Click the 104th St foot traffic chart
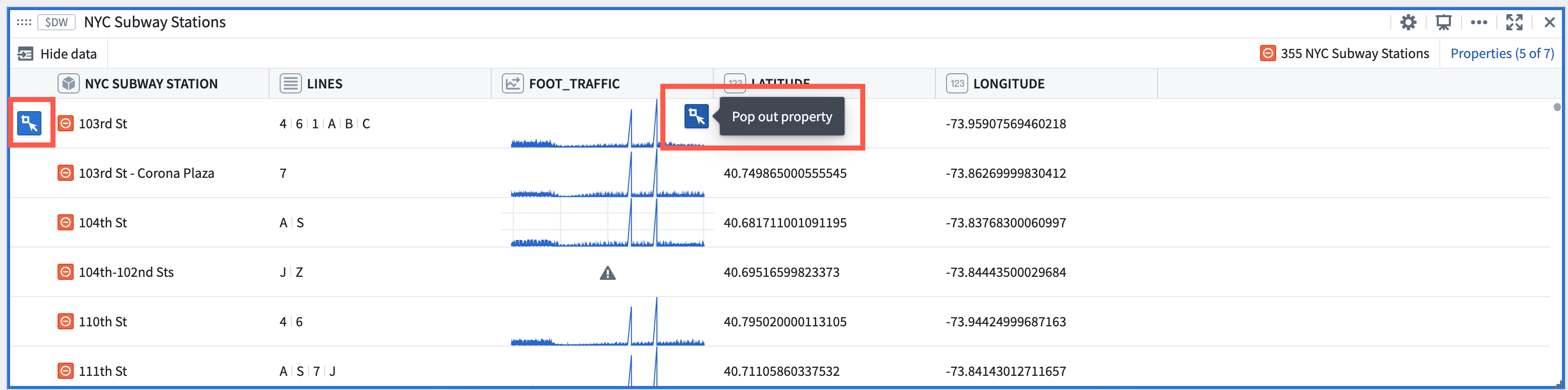This screenshot has height=390, width=1568. (x=607, y=222)
